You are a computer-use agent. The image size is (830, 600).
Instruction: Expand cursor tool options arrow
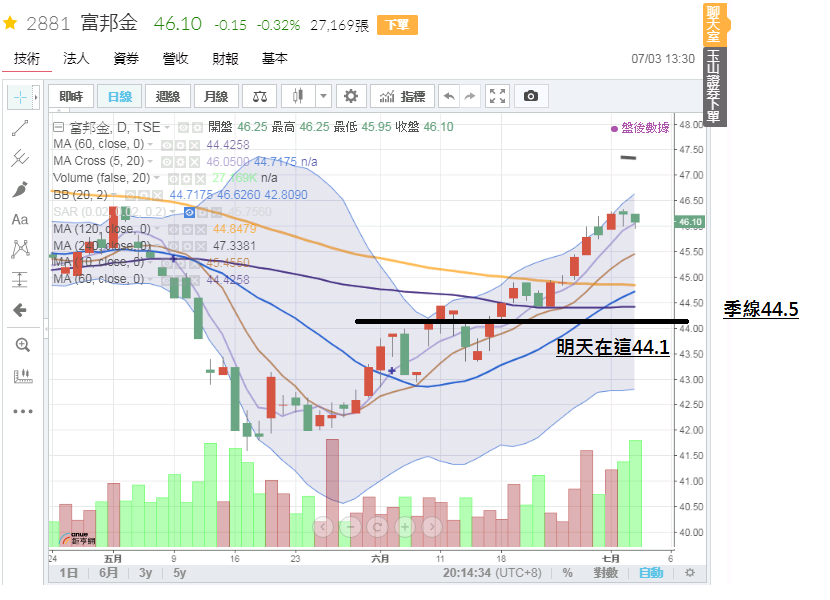click(x=36, y=97)
